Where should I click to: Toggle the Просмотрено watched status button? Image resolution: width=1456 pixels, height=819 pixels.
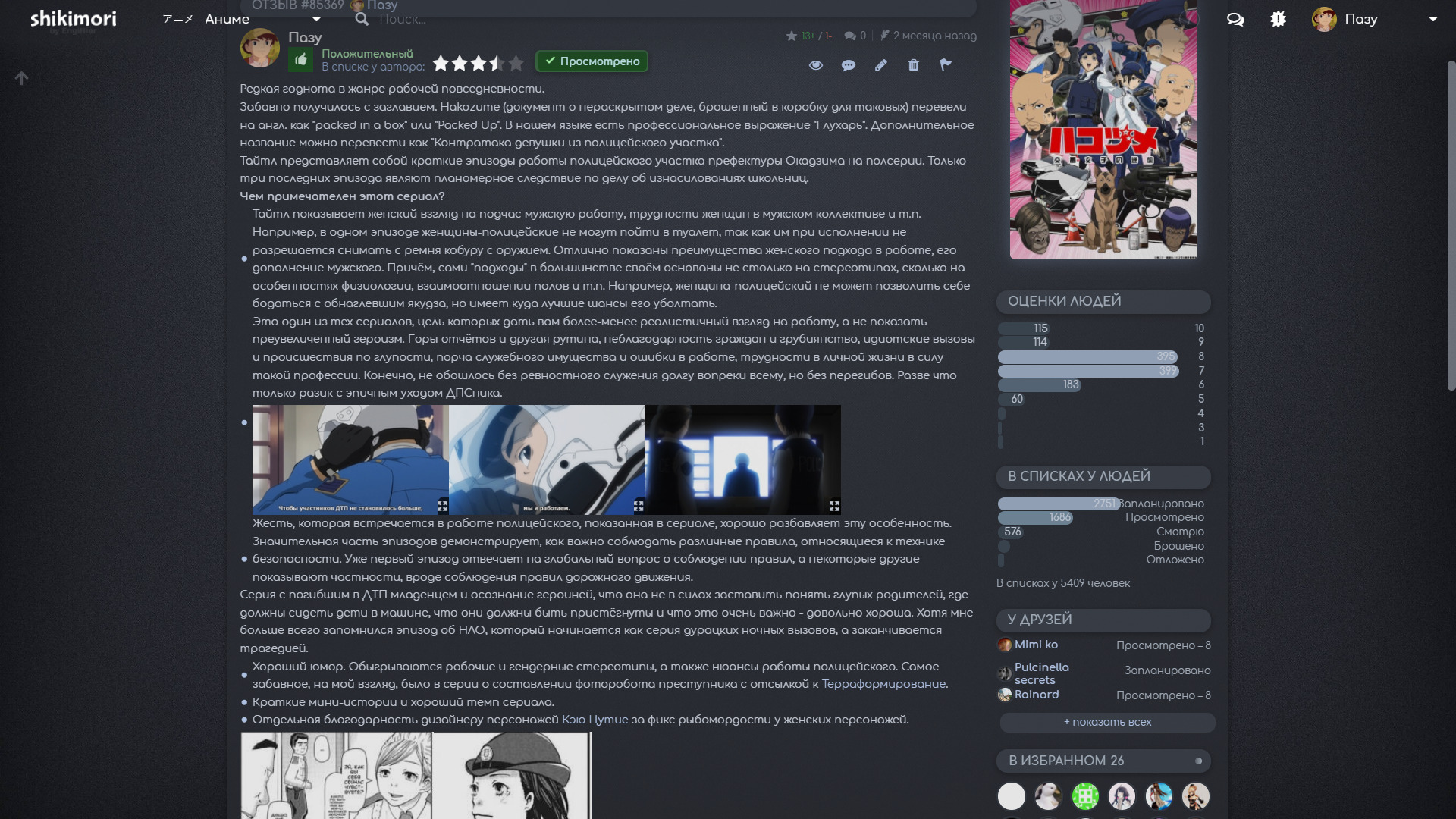coord(591,61)
